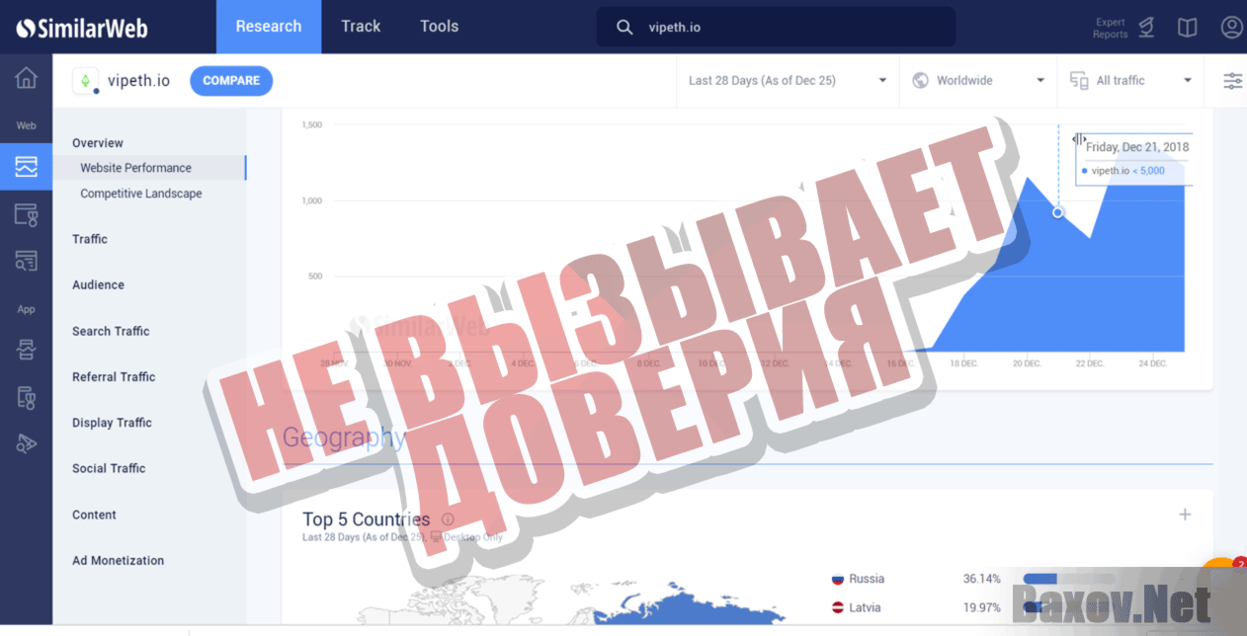Open the orange chat widget

pyautogui.click(x=1223, y=576)
